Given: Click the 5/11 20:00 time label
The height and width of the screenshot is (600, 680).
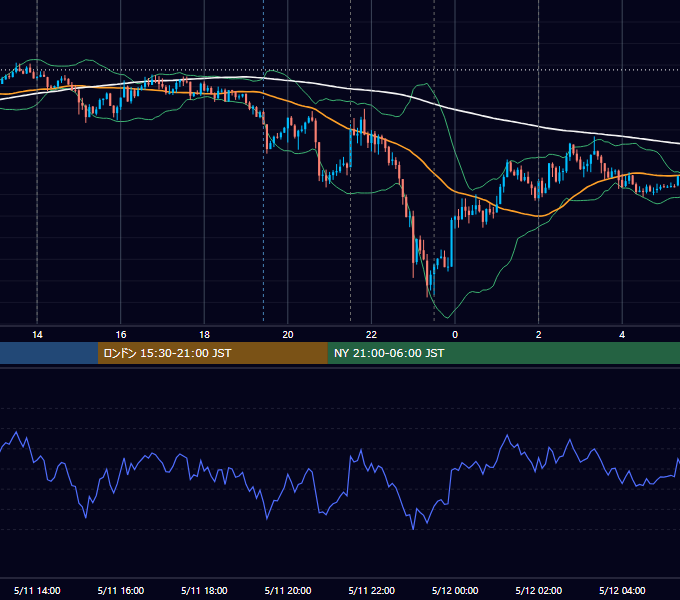Looking at the screenshot, I should 288,590.
